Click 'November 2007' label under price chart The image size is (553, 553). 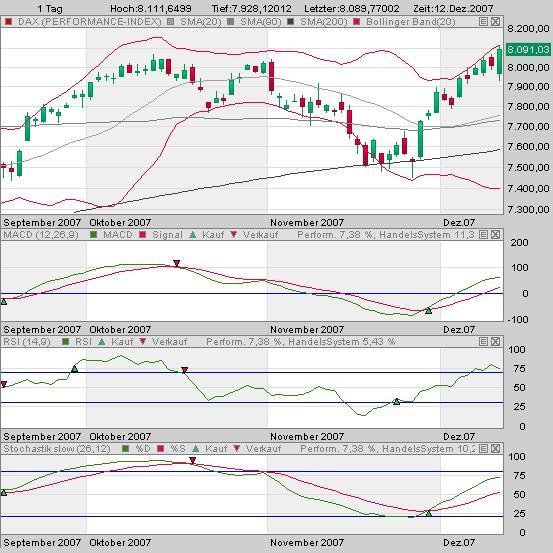click(x=307, y=223)
